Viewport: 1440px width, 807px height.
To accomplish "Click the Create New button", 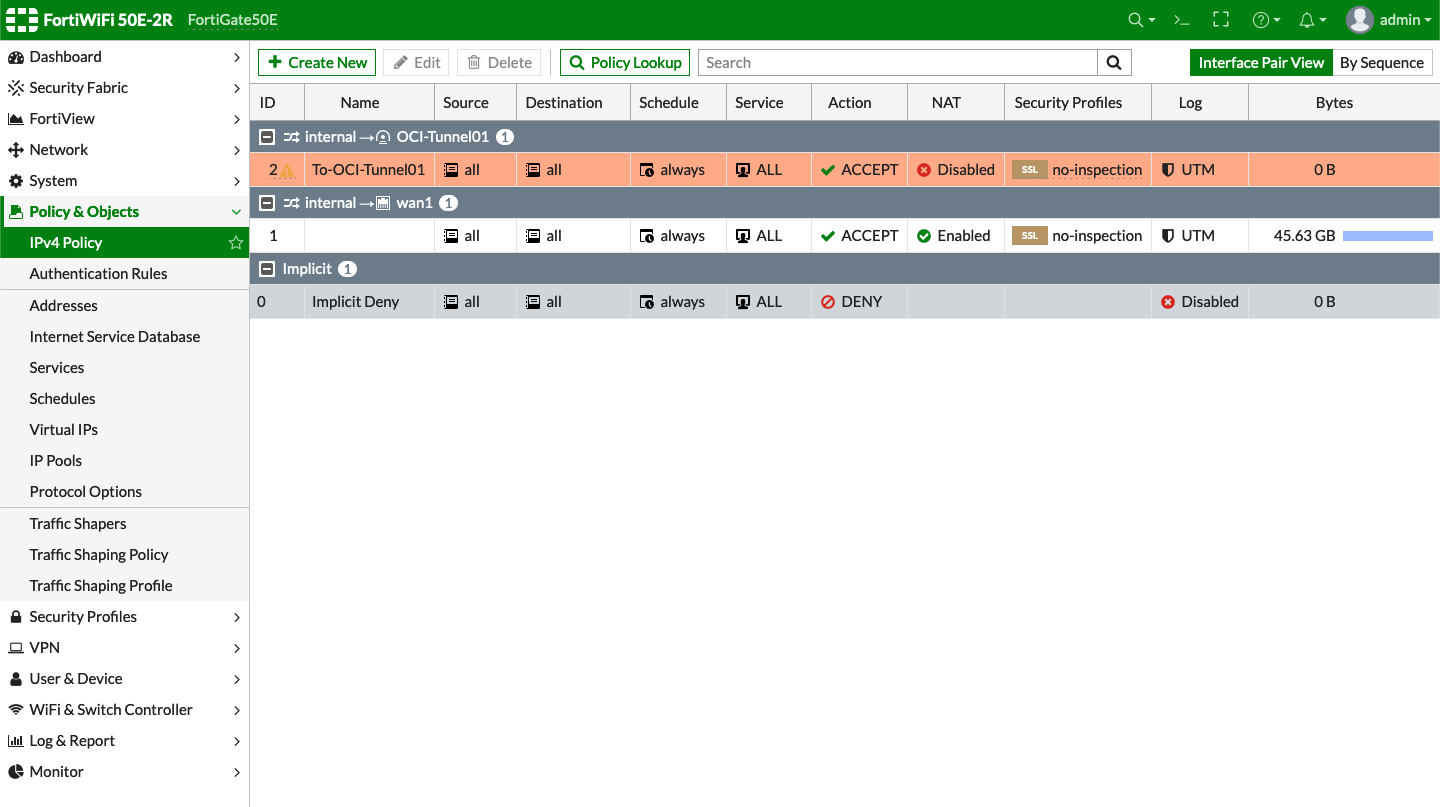I will tap(316, 62).
